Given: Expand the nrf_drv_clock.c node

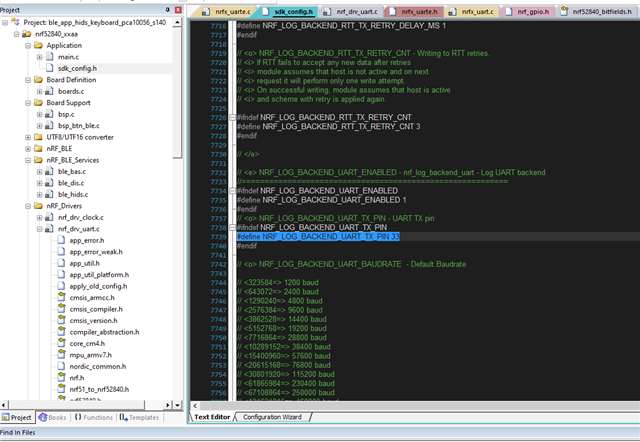Looking at the screenshot, I should (x=40, y=218).
